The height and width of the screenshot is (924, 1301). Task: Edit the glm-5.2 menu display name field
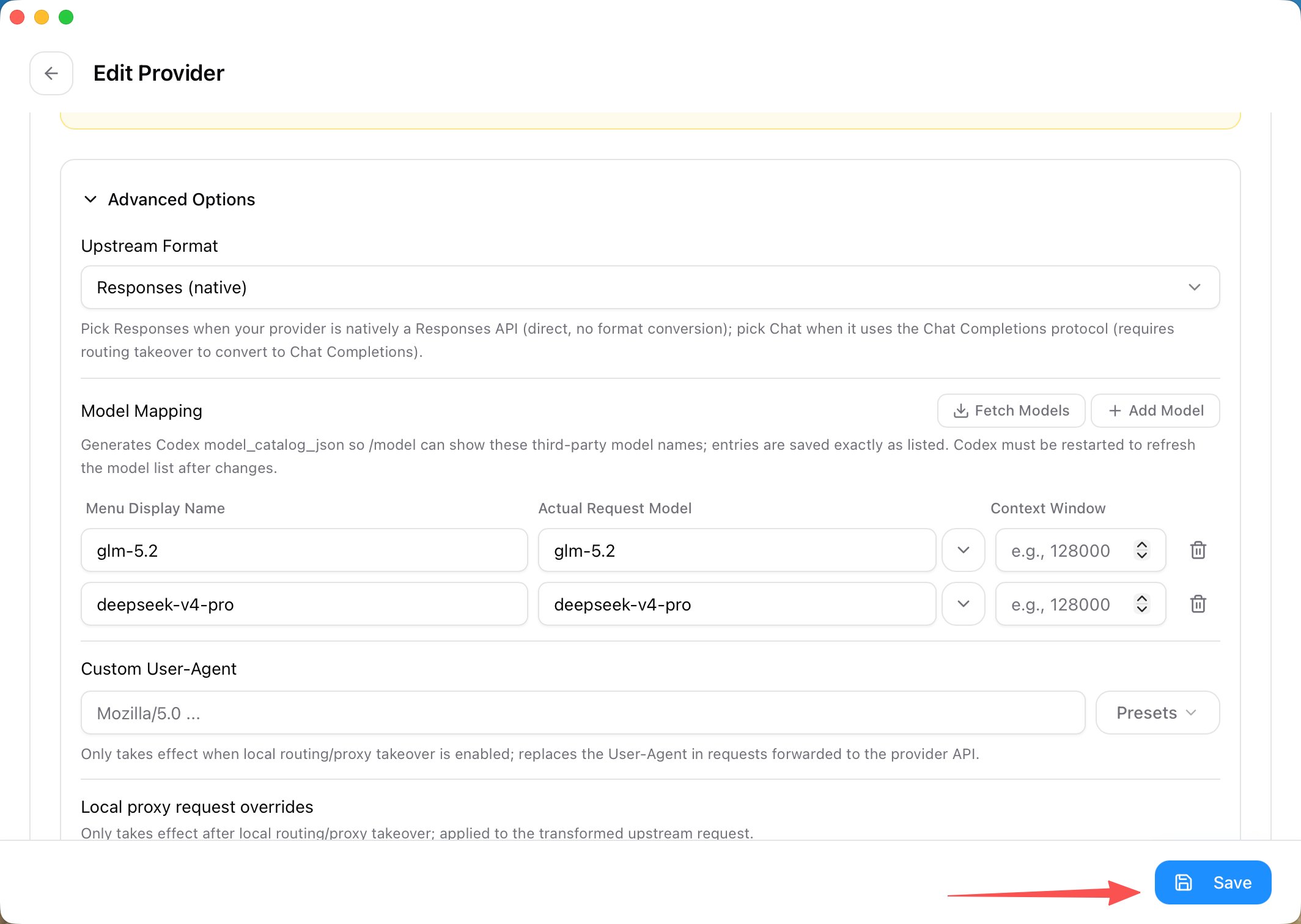304,551
